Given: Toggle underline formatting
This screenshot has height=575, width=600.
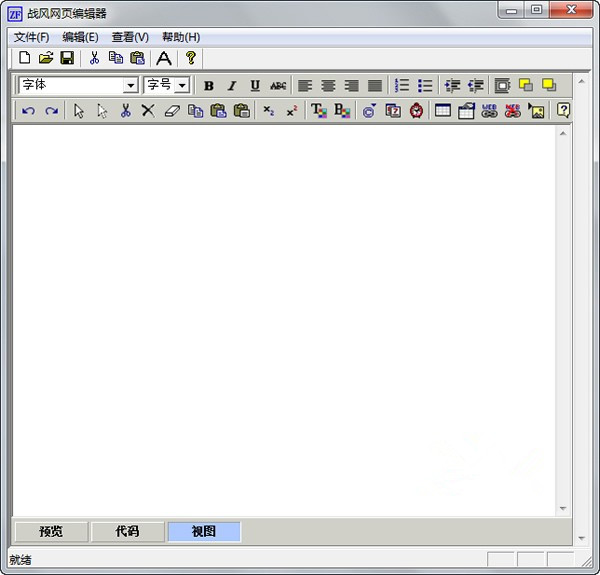Looking at the screenshot, I should (255, 86).
